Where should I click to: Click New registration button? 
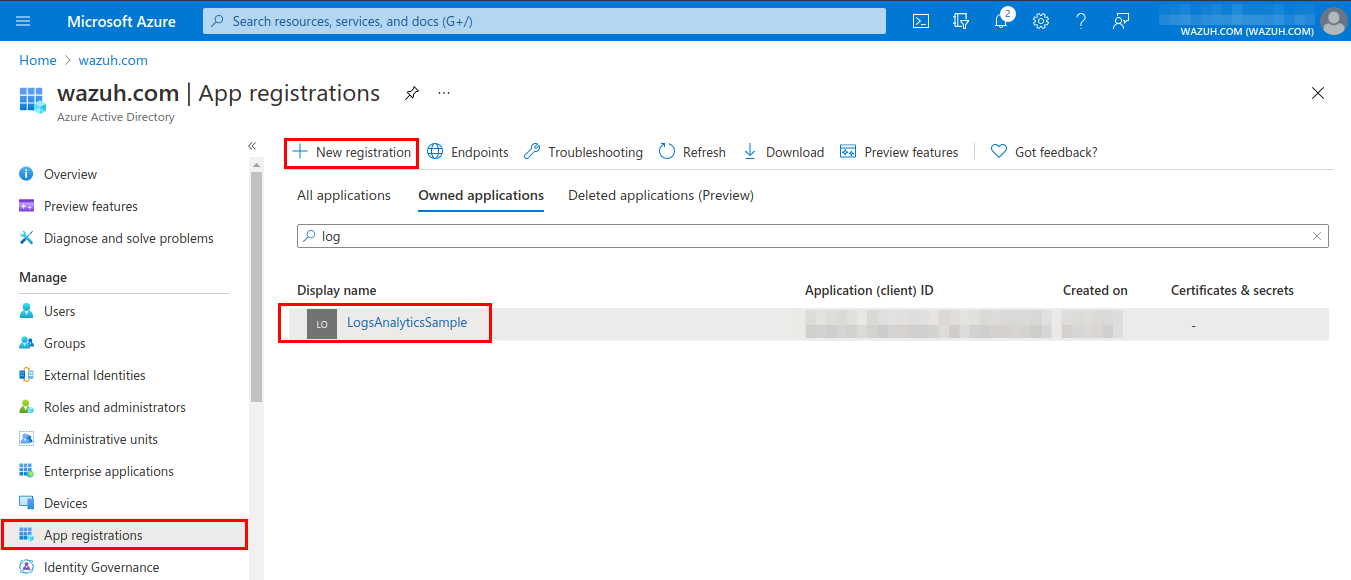point(351,152)
